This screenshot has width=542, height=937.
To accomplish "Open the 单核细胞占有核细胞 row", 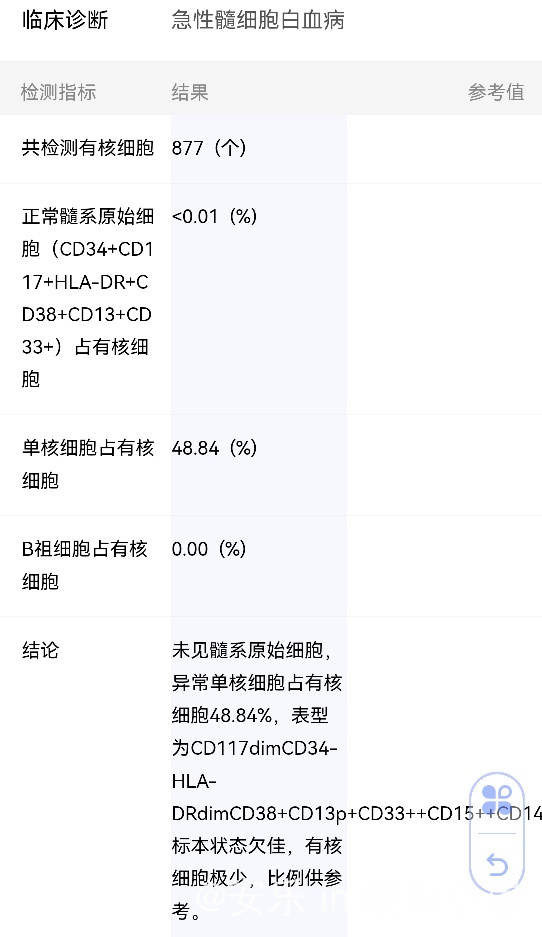I will (x=271, y=465).
